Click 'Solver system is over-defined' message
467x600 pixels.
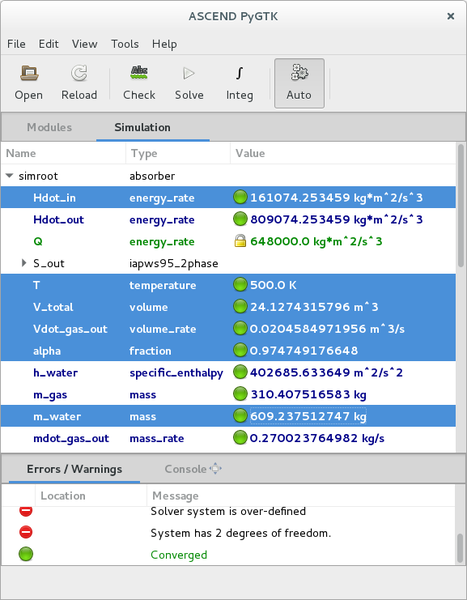(x=228, y=511)
